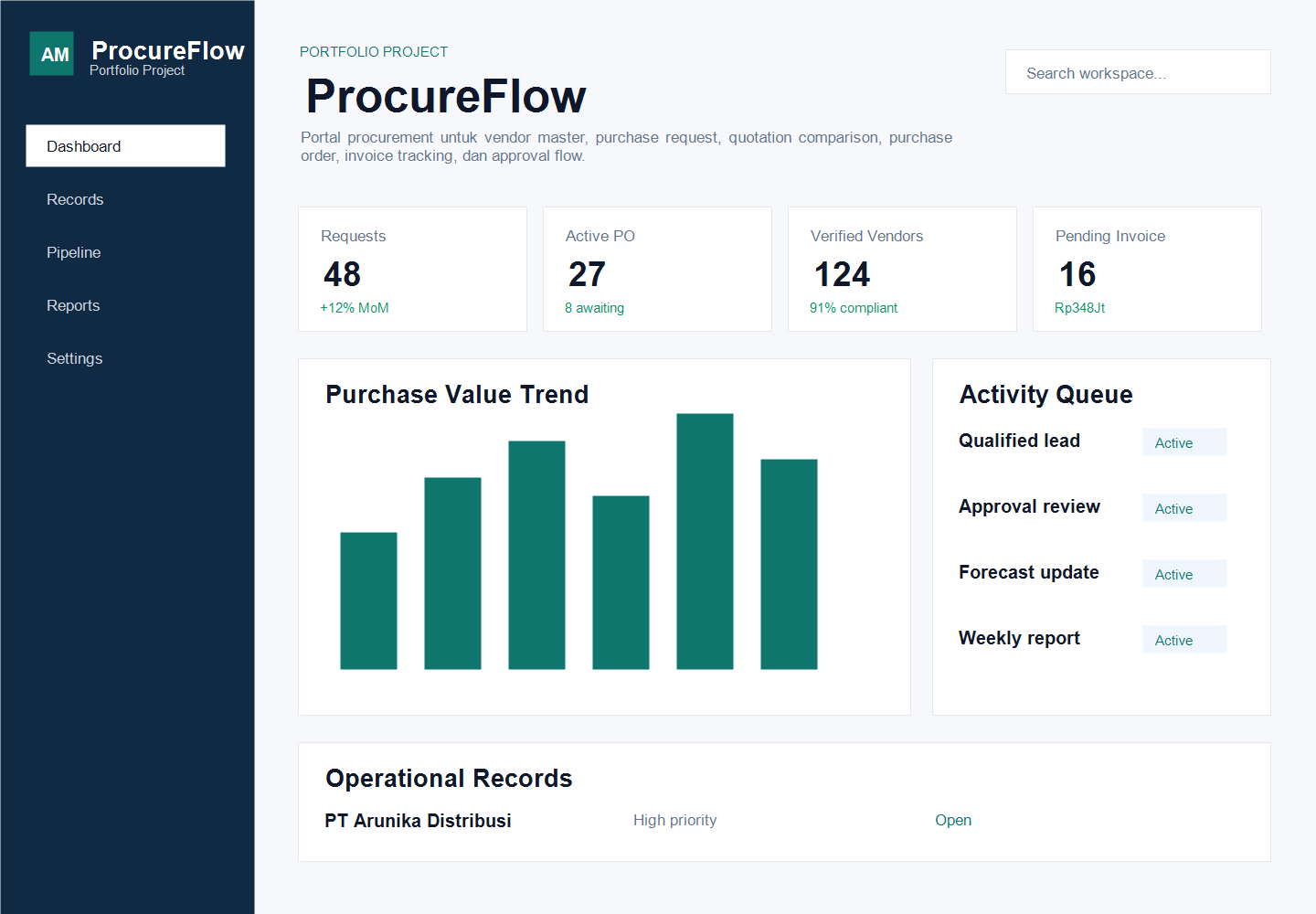Select the first bar in Purchase Value Trend
Viewport: 1316px width, 914px height.
tap(368, 600)
